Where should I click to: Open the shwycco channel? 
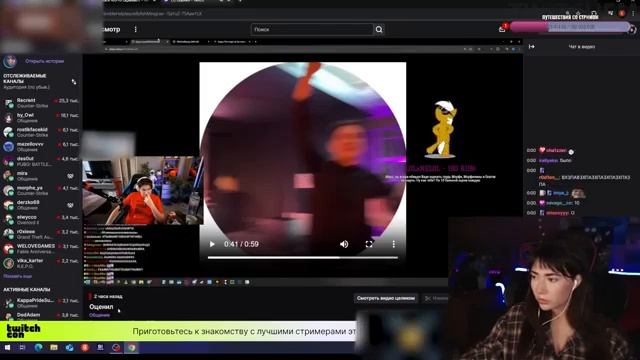point(41,220)
